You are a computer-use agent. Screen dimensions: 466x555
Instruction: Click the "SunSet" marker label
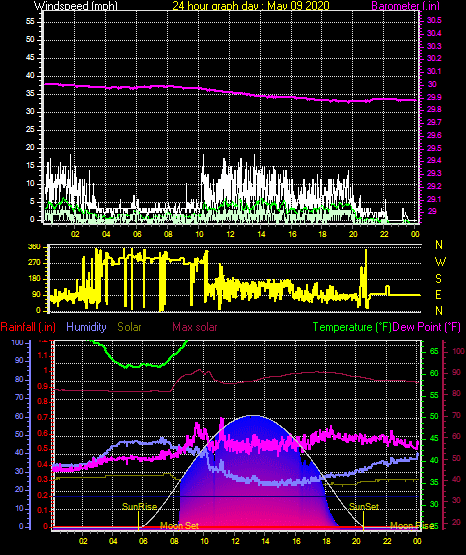pos(364,507)
